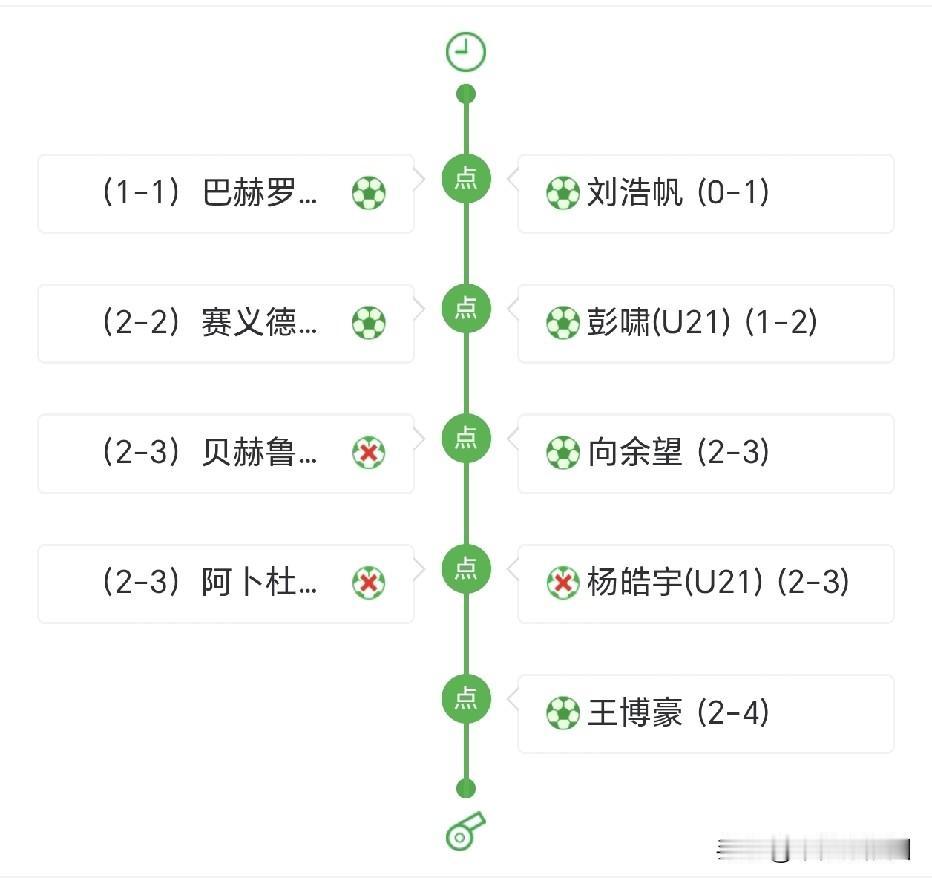Click the whistle icon at timeline bottom

click(x=466, y=831)
